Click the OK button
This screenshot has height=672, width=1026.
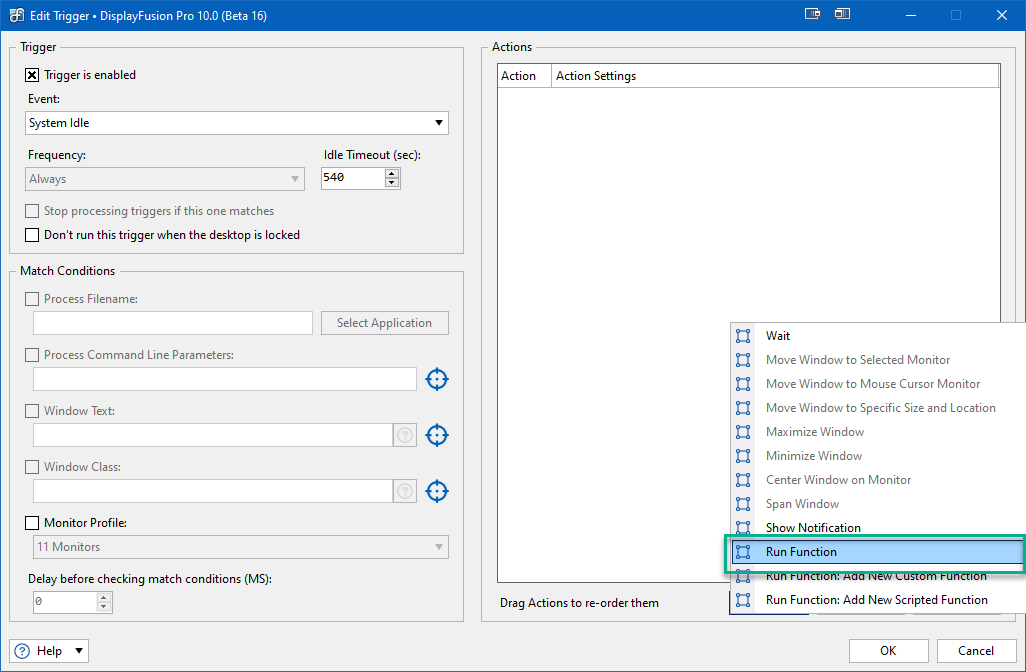coord(888,651)
